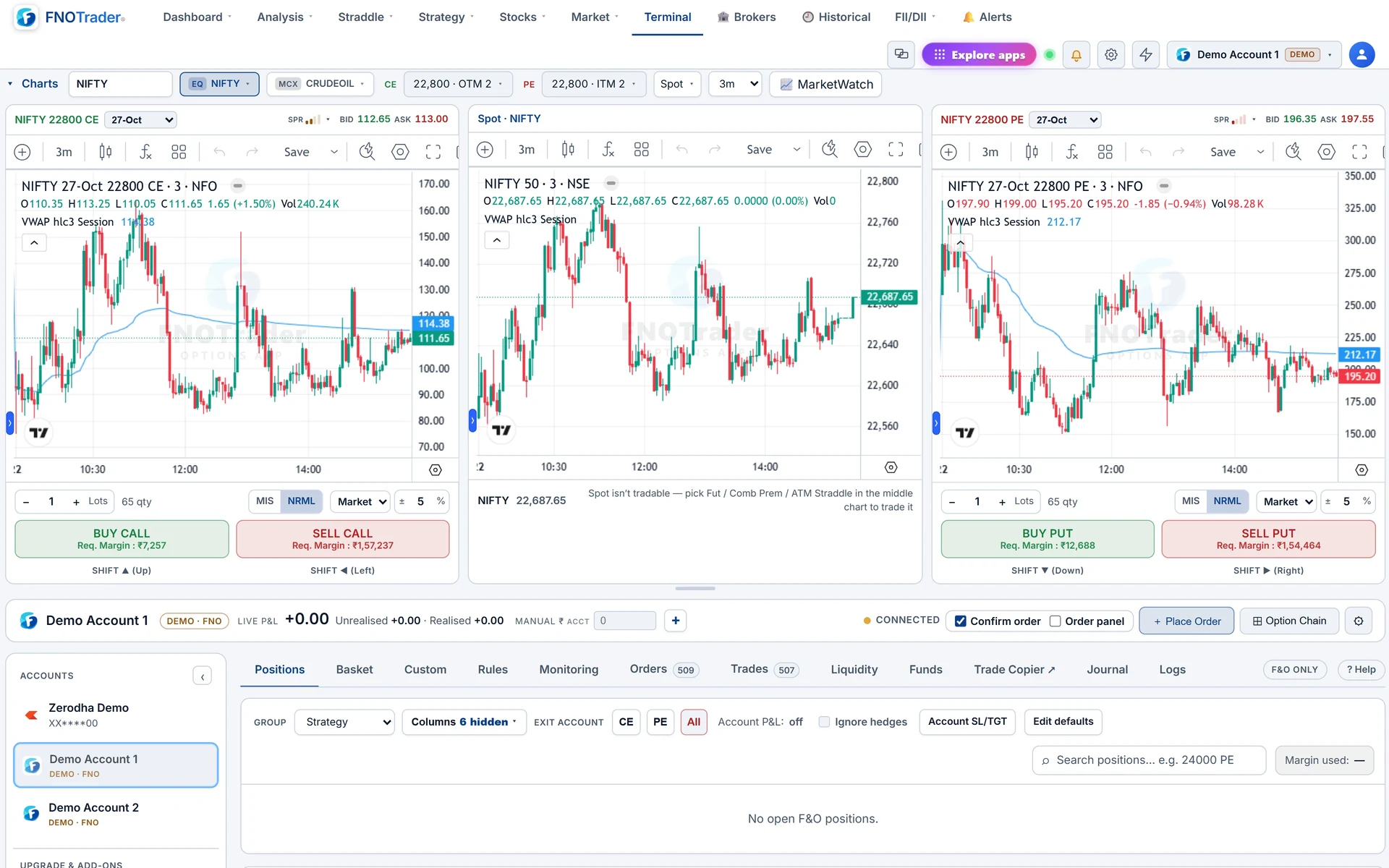1389x868 pixels.
Task: Open price scale settings below CE chart
Action: [436, 469]
